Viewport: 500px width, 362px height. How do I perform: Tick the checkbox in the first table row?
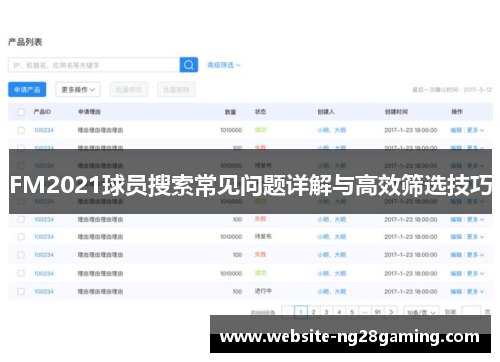point(21,130)
